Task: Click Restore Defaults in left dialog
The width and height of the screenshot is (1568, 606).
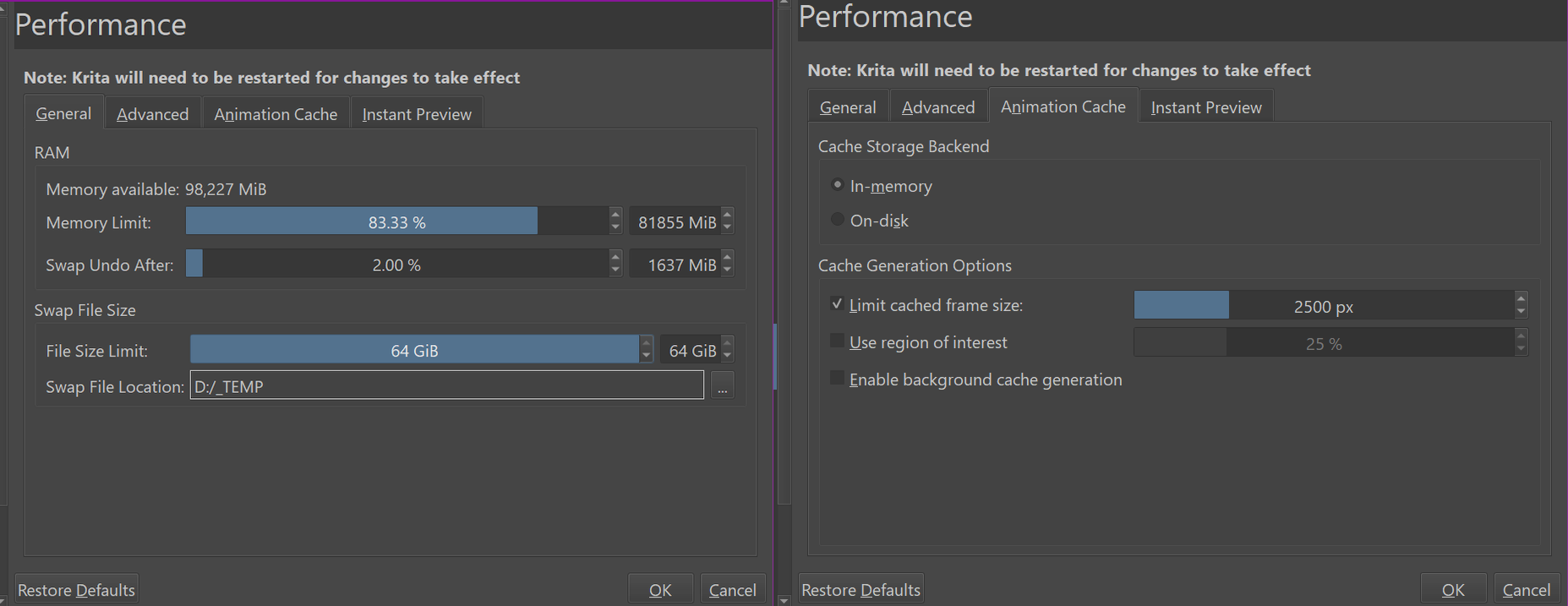Action: point(76,590)
